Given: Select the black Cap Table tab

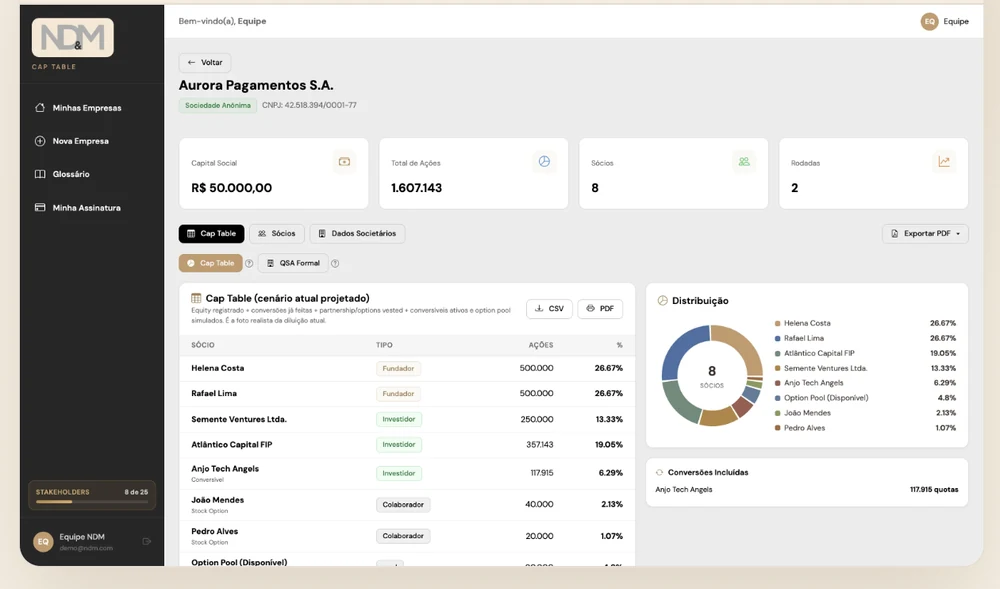Looking at the screenshot, I should [x=211, y=233].
